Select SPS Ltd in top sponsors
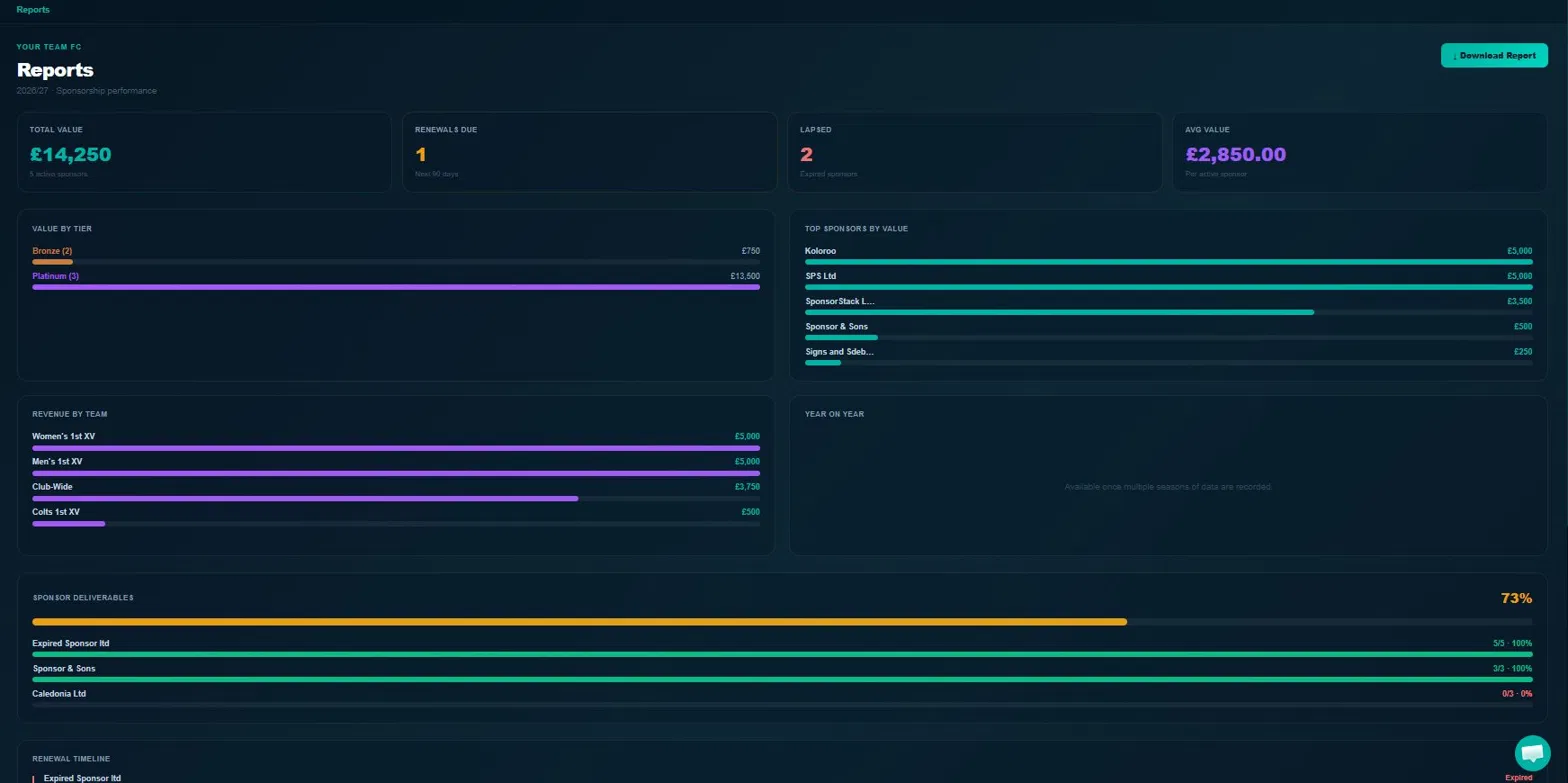1568x783 pixels. click(818, 276)
